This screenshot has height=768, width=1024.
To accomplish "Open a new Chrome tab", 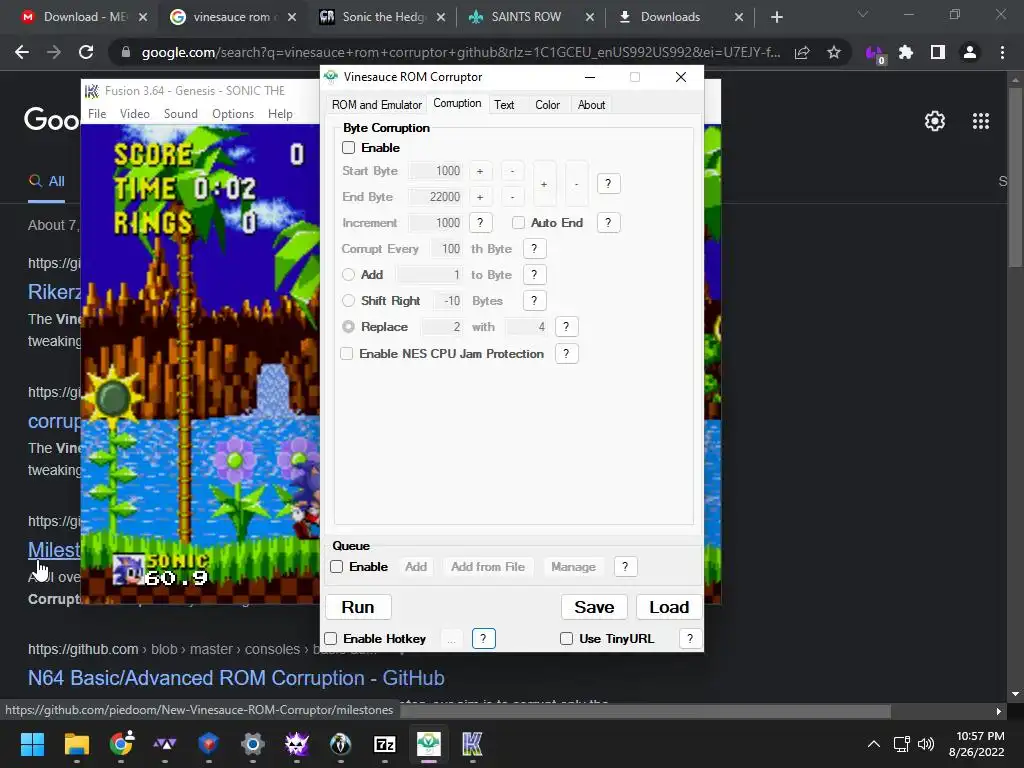I will (776, 17).
